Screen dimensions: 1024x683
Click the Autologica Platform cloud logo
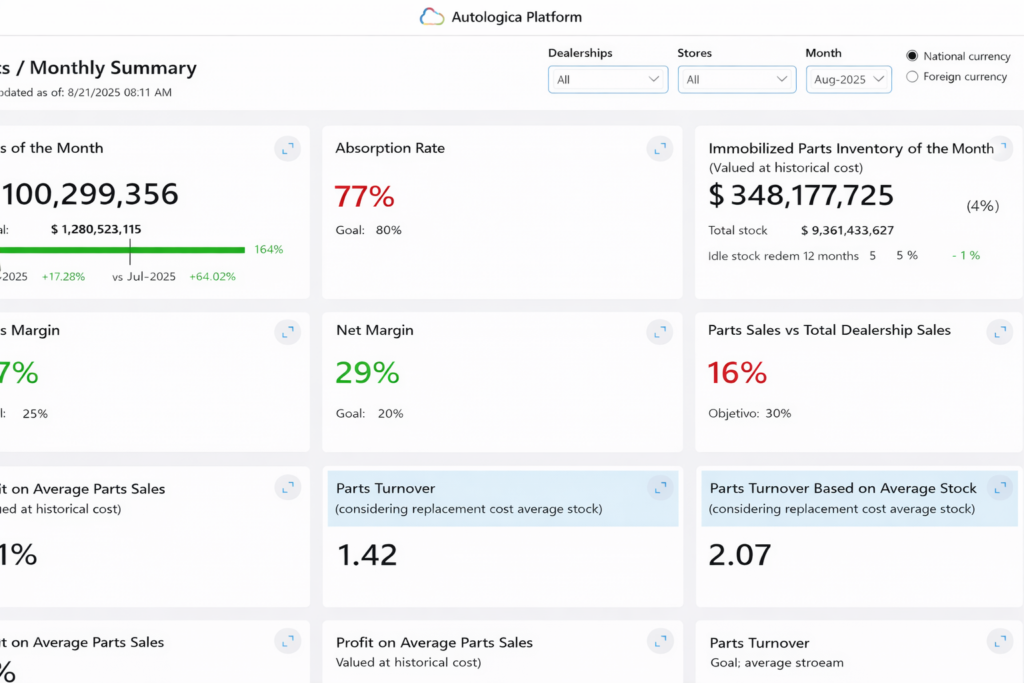[x=432, y=17]
